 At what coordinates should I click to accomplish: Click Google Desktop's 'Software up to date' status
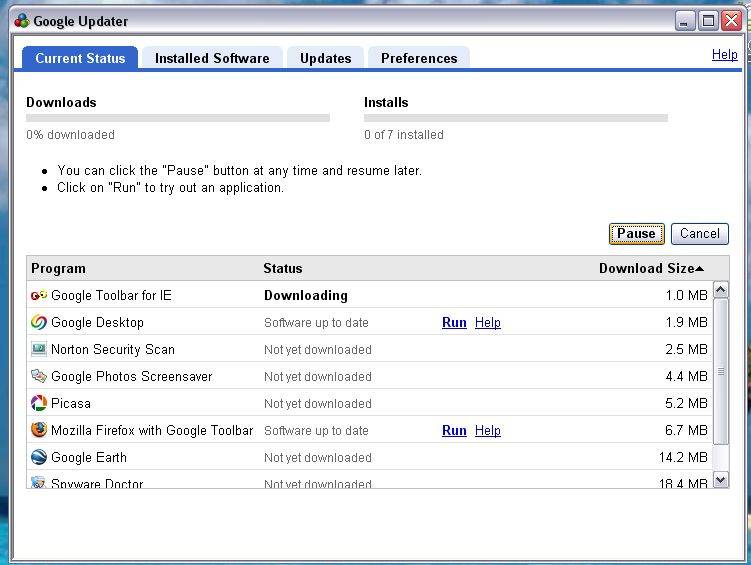coord(316,323)
